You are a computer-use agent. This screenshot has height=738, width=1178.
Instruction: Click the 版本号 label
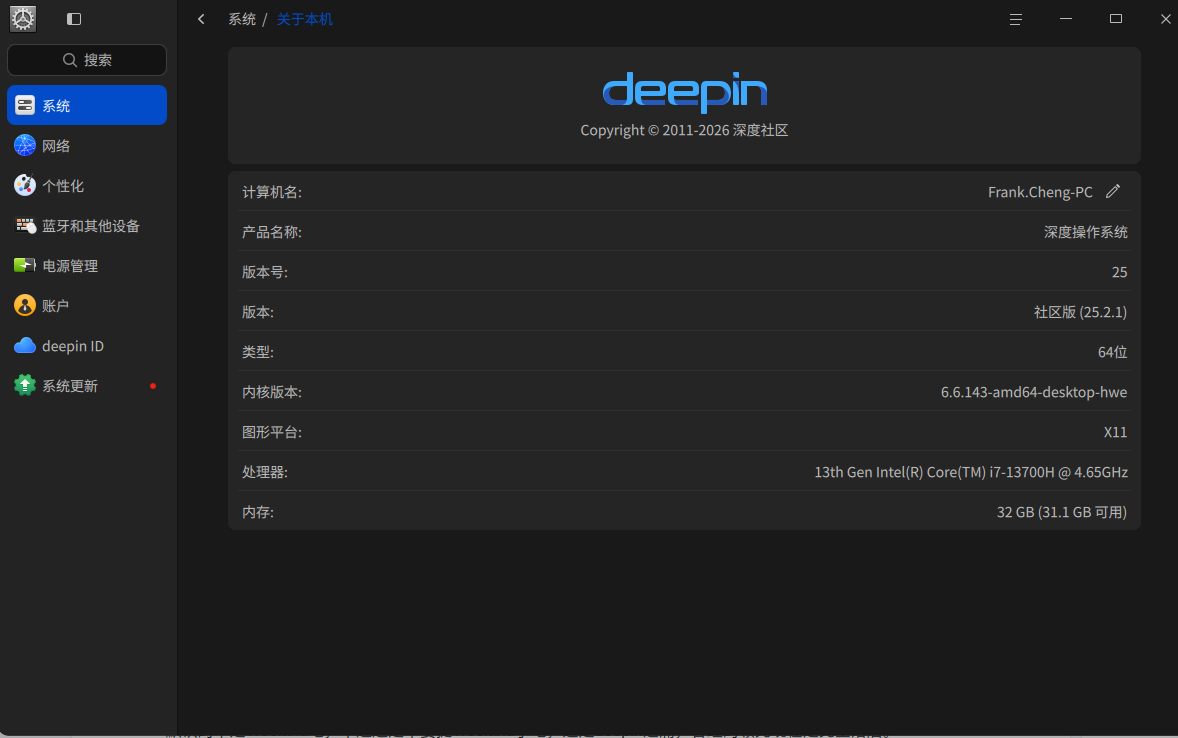coord(264,271)
